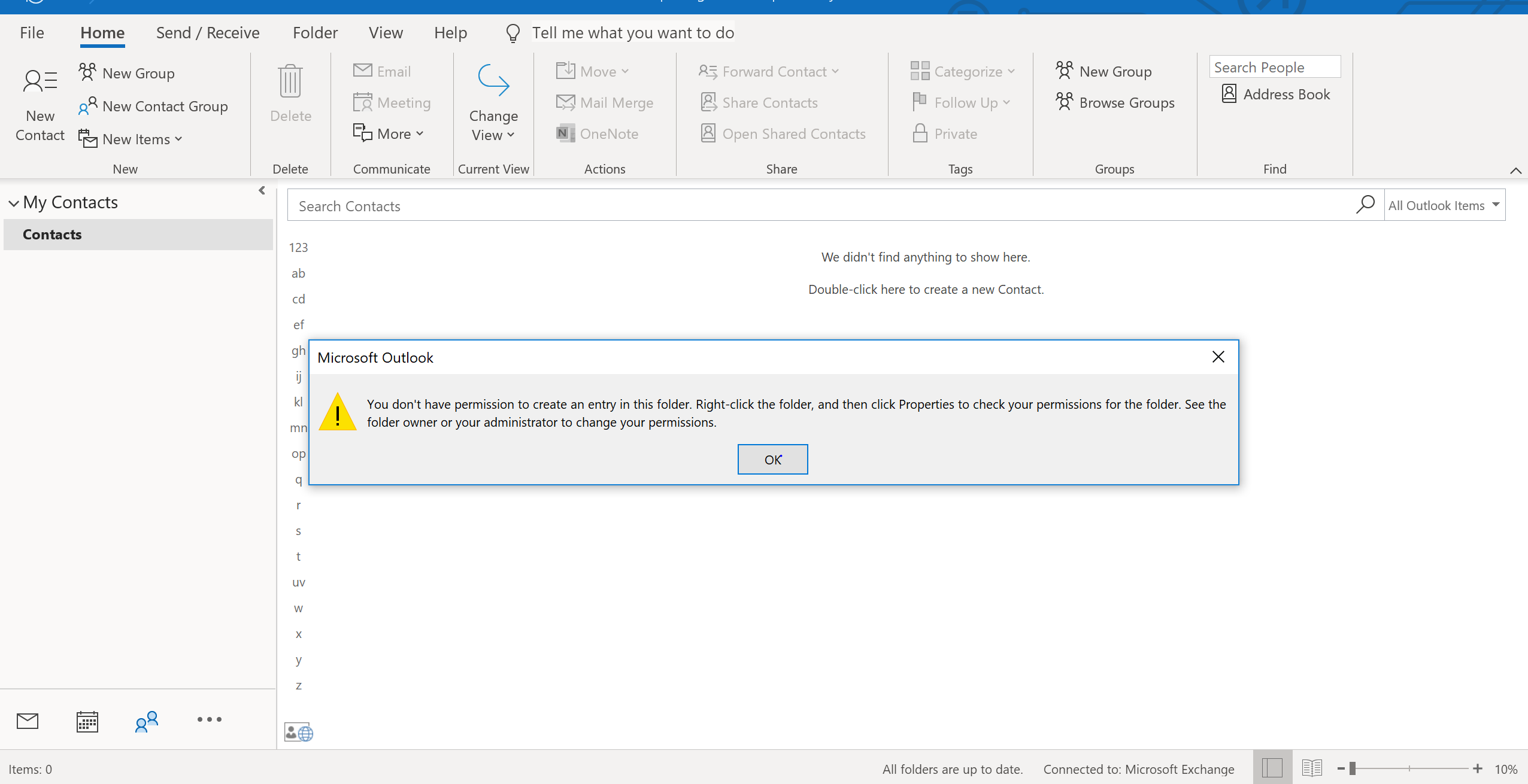Viewport: 1528px width, 784px height.
Task: Click the Search Contacts field
Action: (x=820, y=205)
